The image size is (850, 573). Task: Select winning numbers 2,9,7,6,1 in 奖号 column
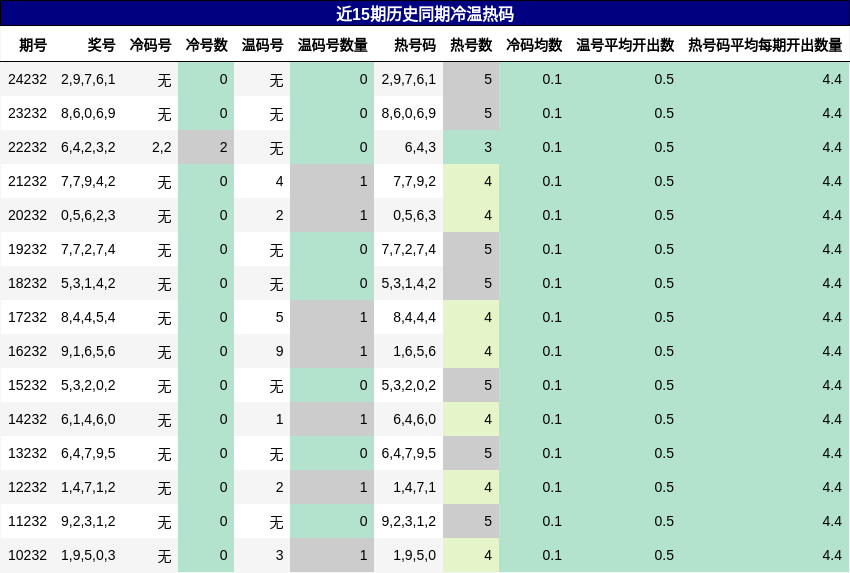(x=88, y=79)
